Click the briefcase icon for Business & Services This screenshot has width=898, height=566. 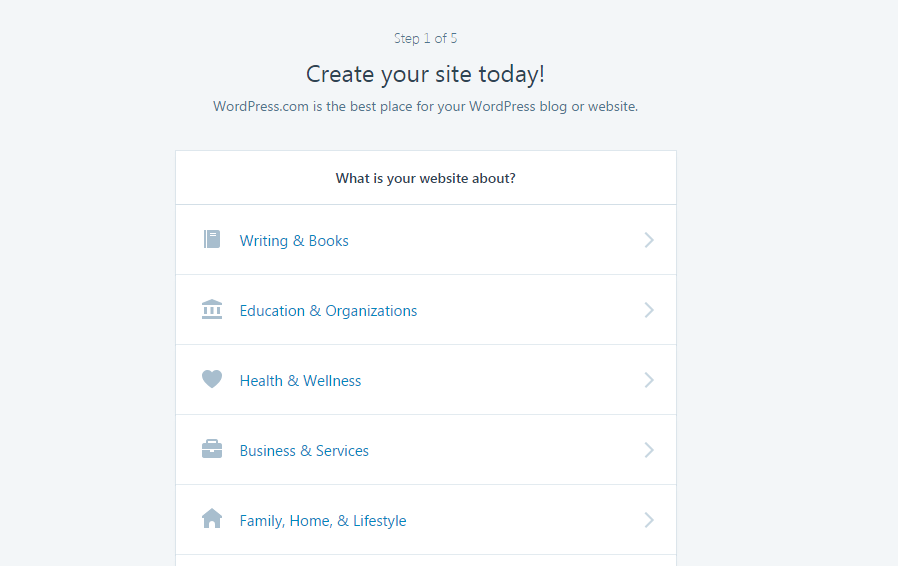click(x=211, y=450)
